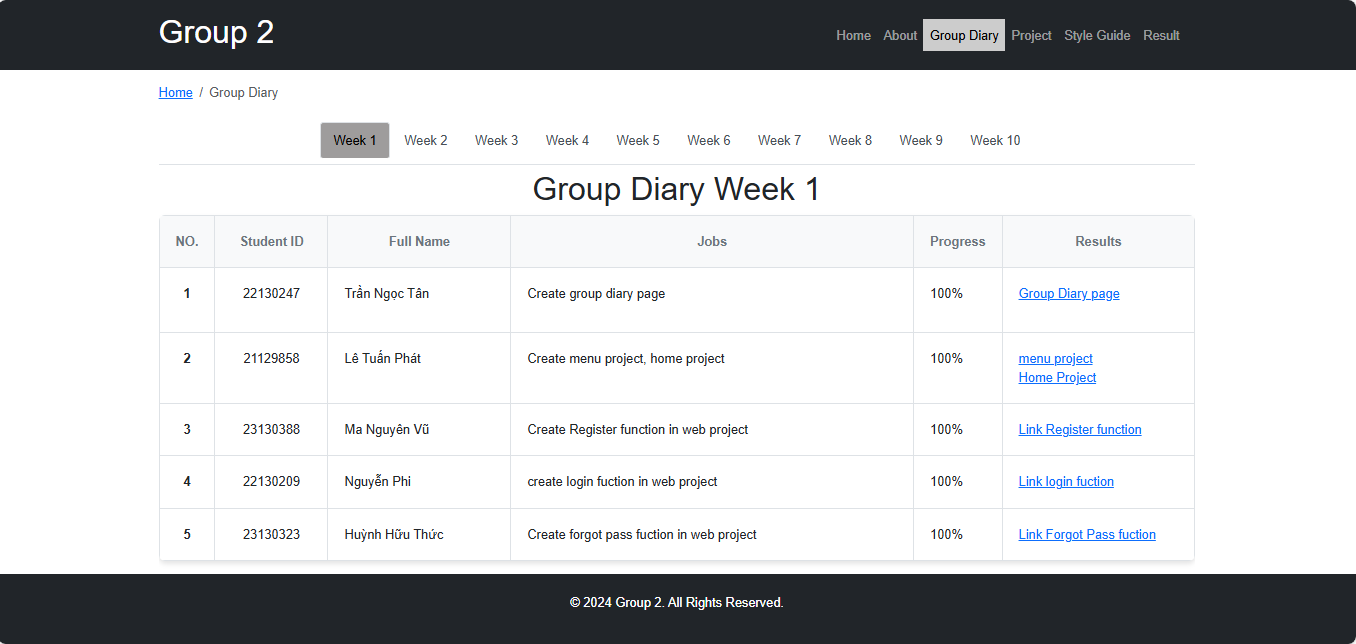
Task: Show the Week 5 diary tab
Action: [x=638, y=140]
